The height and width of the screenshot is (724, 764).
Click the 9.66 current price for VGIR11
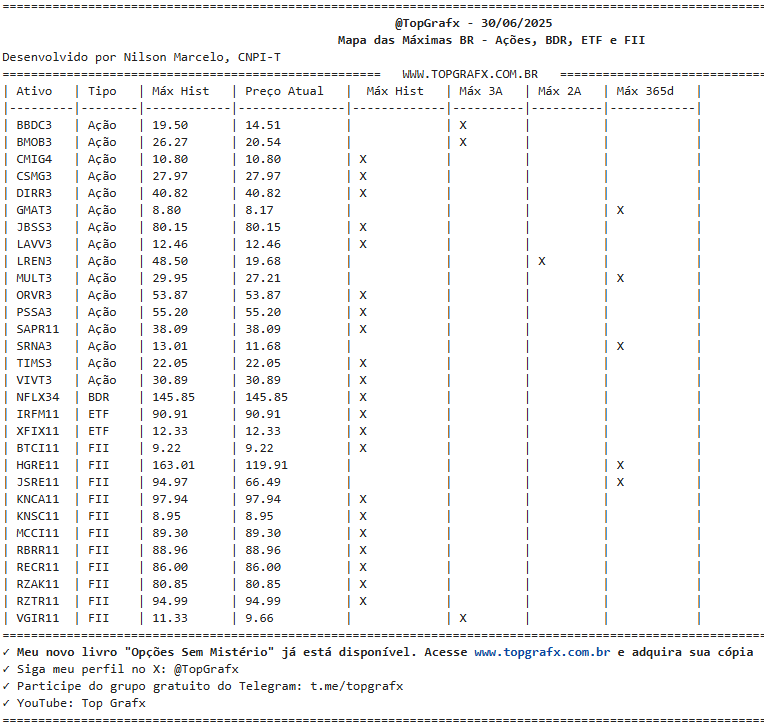point(259,618)
